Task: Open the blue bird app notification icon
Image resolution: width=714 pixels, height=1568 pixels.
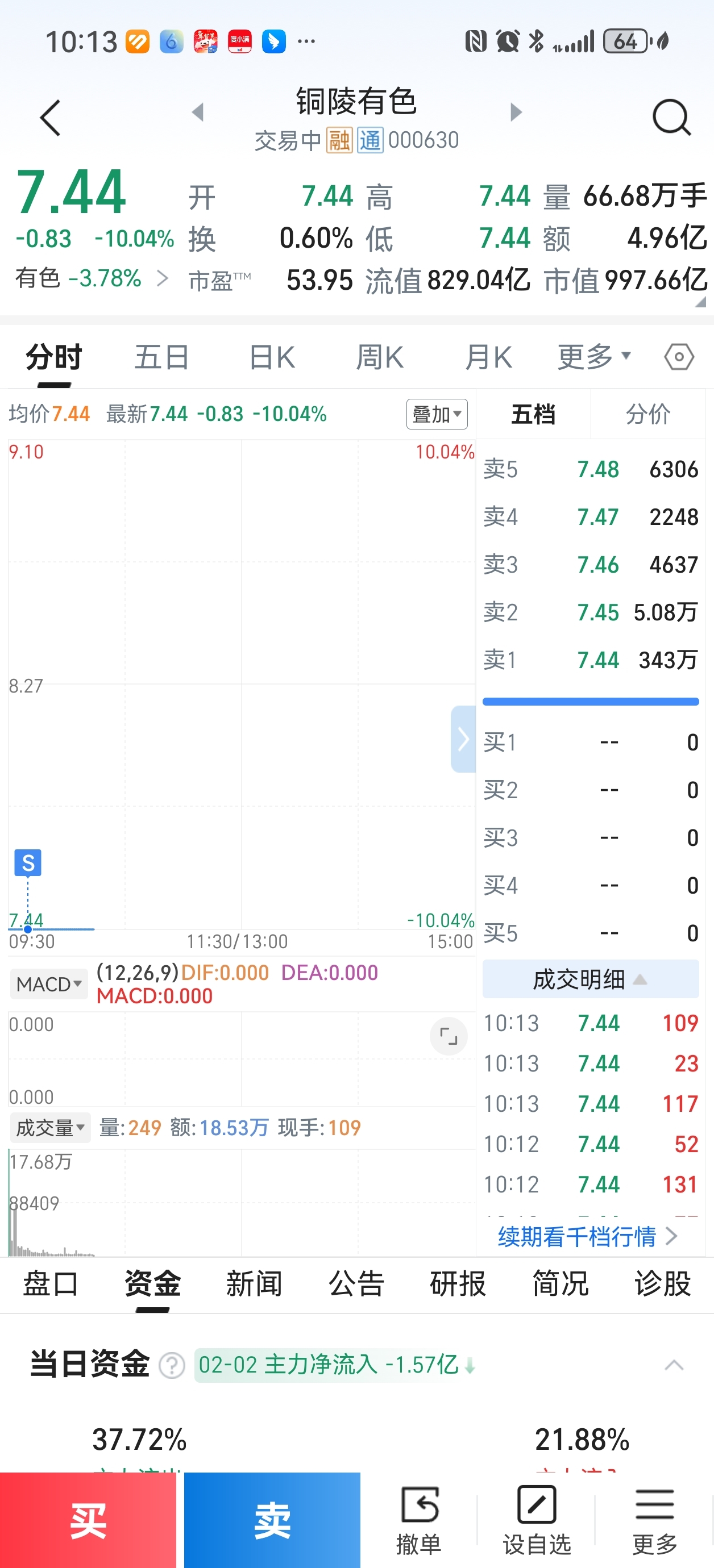Action: pyautogui.click(x=273, y=41)
